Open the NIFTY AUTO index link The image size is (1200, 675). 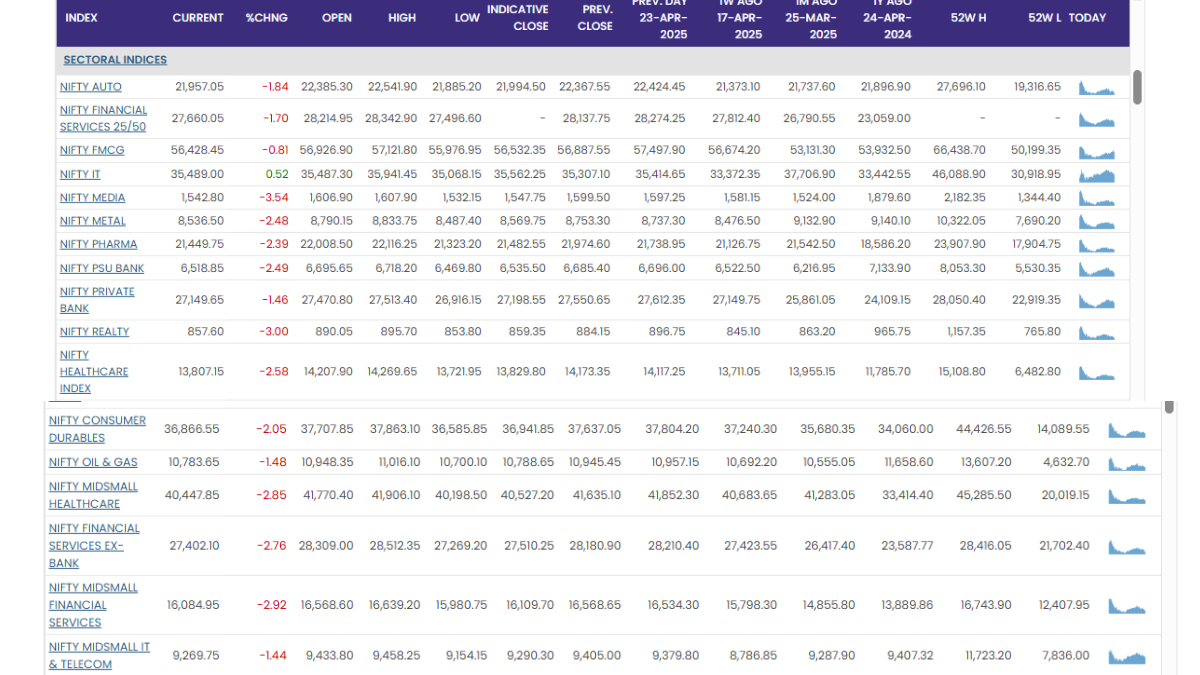(x=91, y=87)
